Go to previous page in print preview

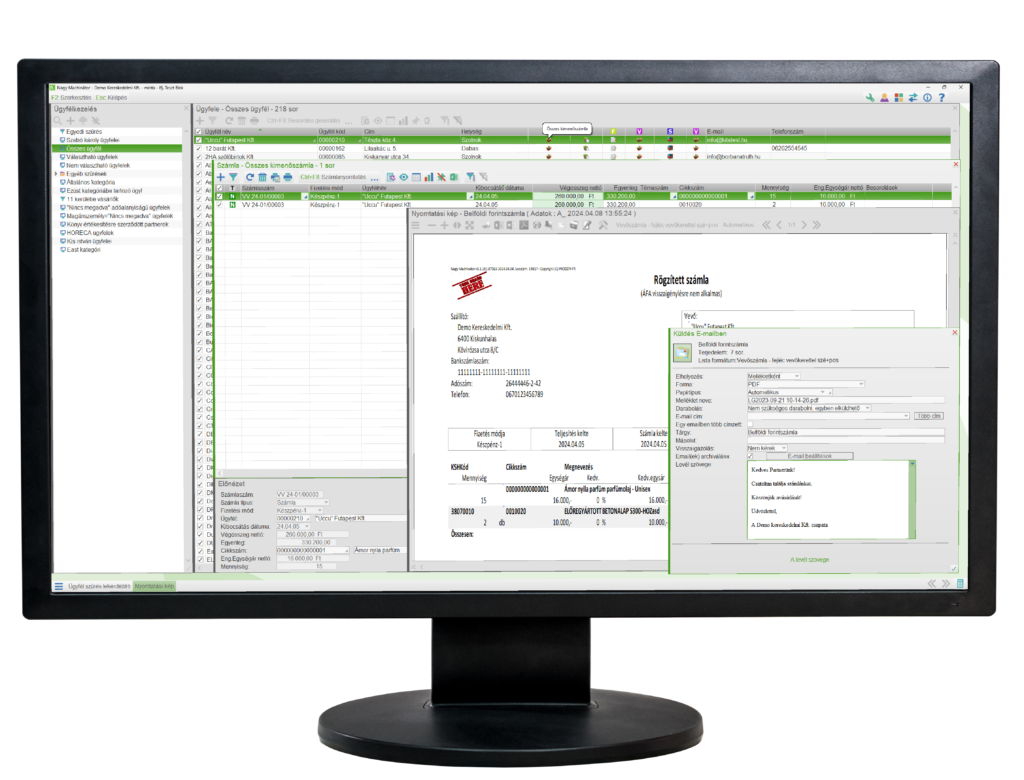pyautogui.click(x=779, y=225)
